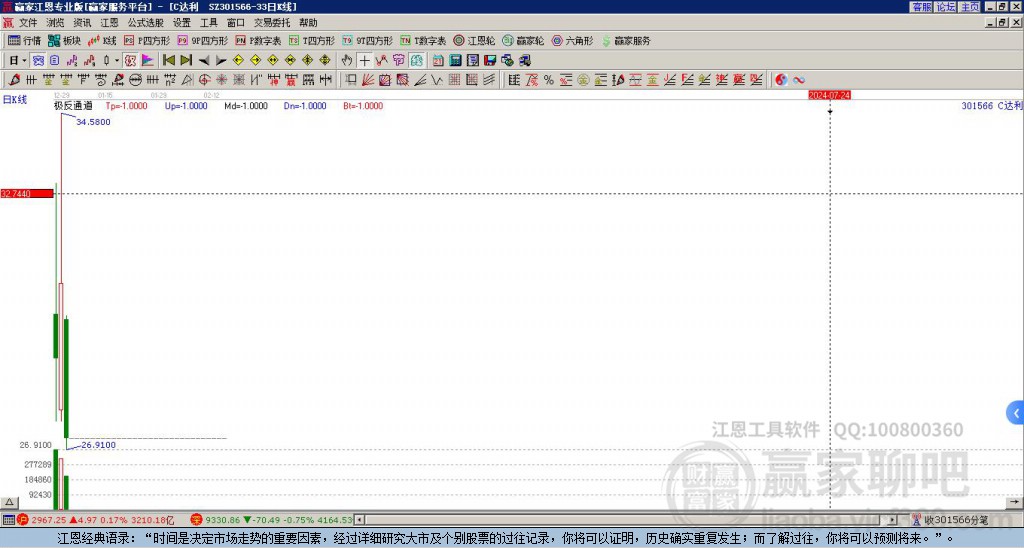Screen dimensions: 1024x548
Task: Open the 江恩 menu
Action: (x=109, y=23)
